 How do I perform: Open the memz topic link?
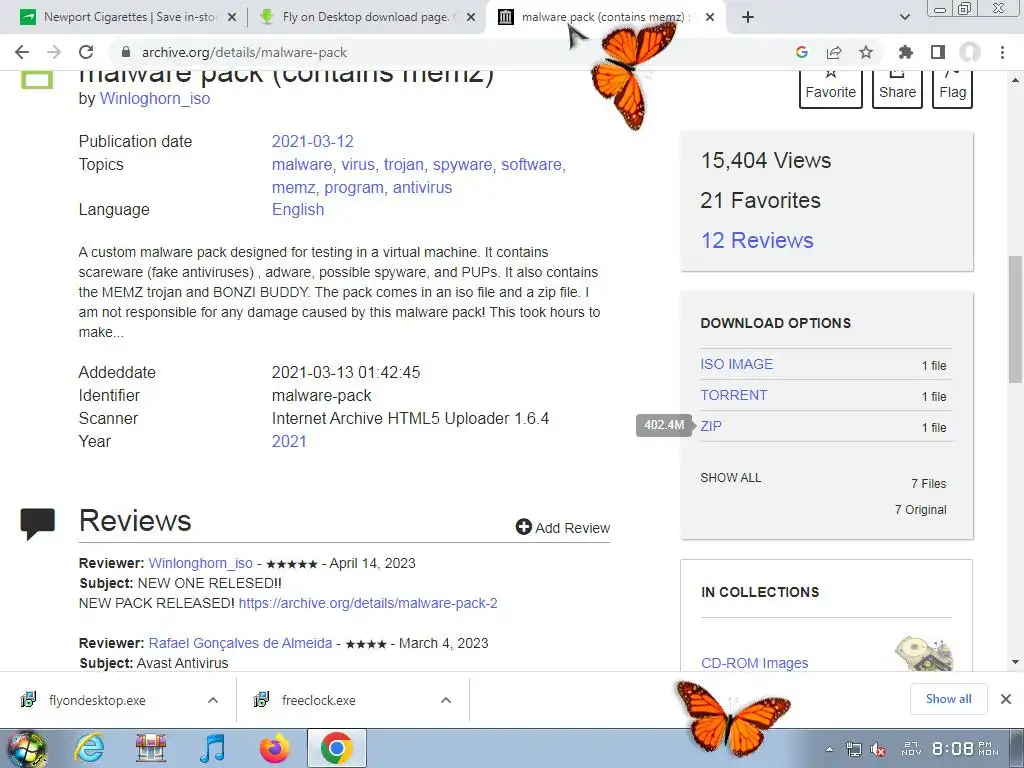click(x=293, y=187)
